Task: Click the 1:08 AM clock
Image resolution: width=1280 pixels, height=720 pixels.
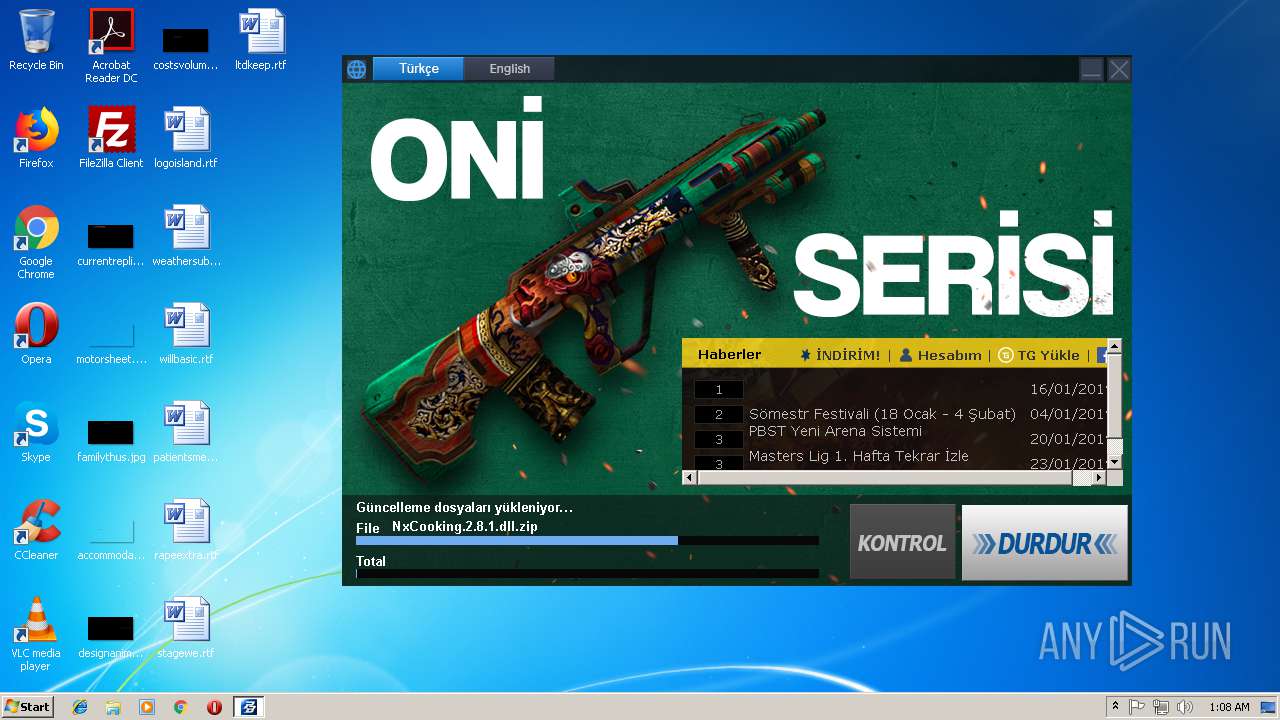Action: point(1229,707)
